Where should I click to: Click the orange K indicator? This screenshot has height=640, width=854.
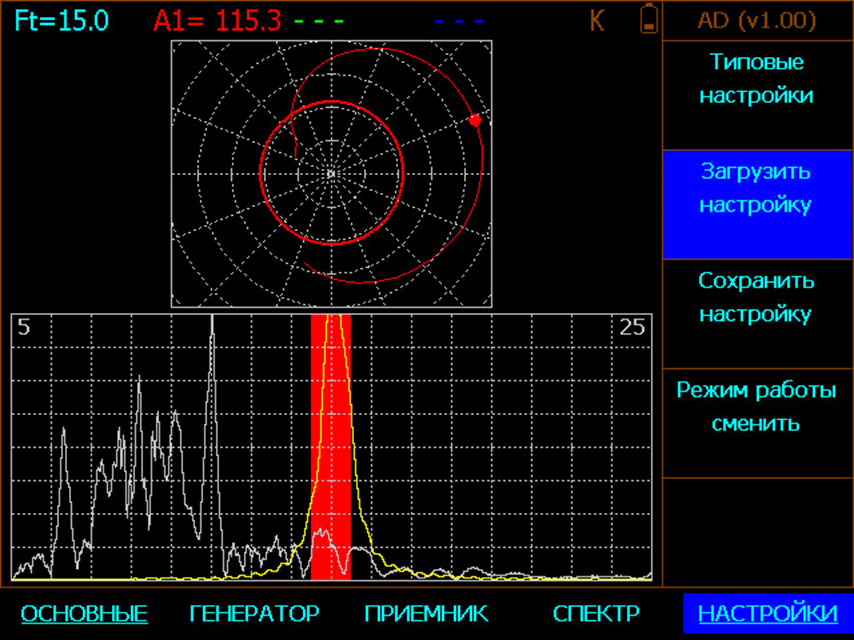point(597,20)
